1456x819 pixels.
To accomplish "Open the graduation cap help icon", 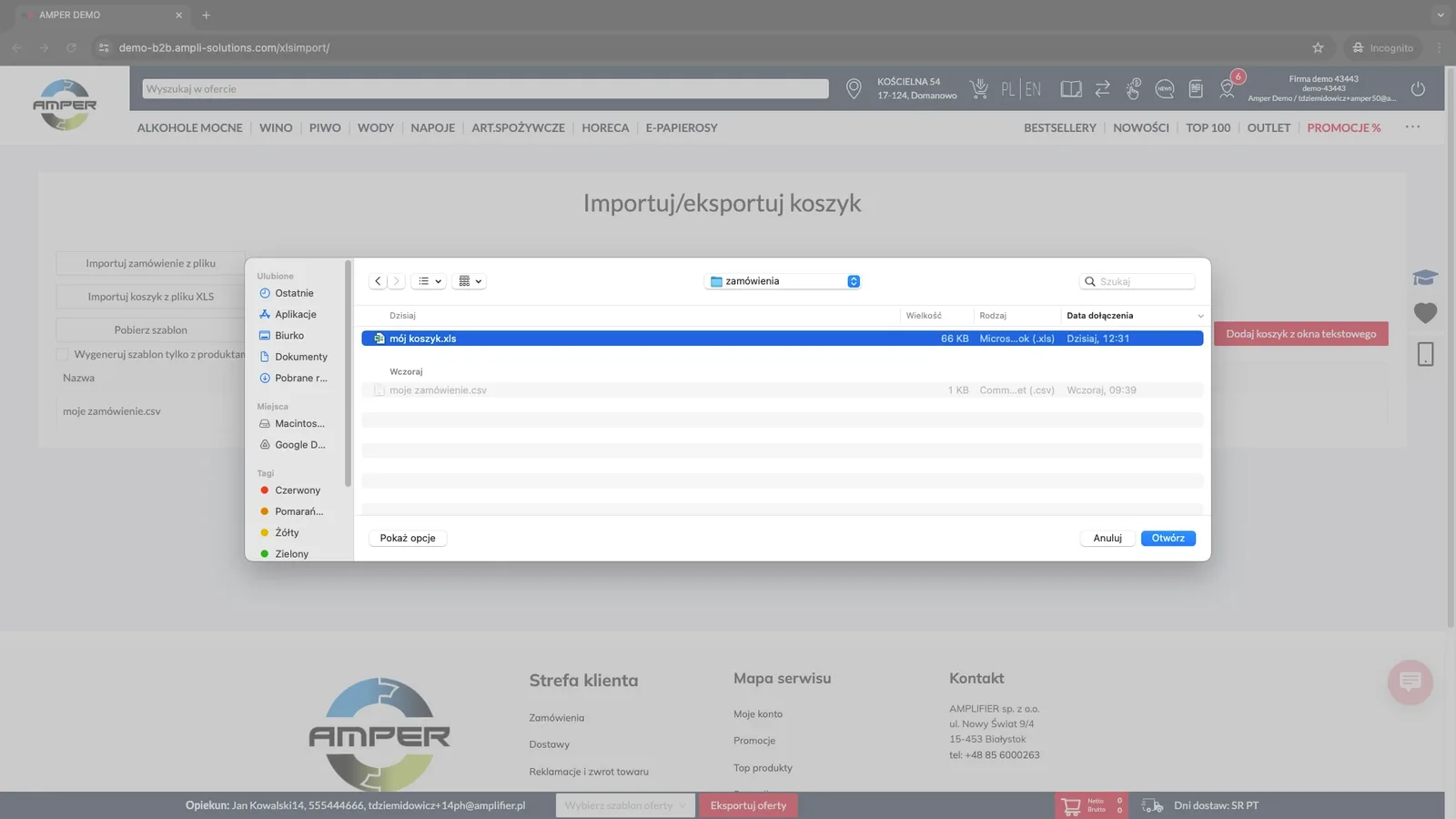I will [1425, 278].
